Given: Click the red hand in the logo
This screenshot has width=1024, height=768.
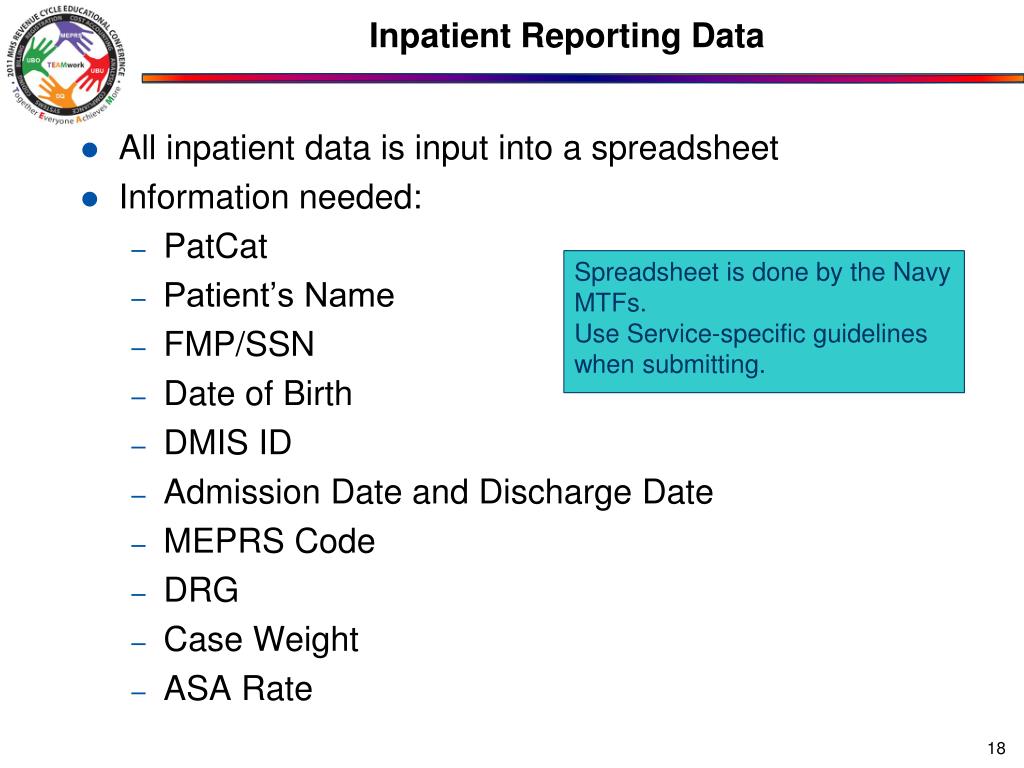Looking at the screenshot, I should (94, 72).
